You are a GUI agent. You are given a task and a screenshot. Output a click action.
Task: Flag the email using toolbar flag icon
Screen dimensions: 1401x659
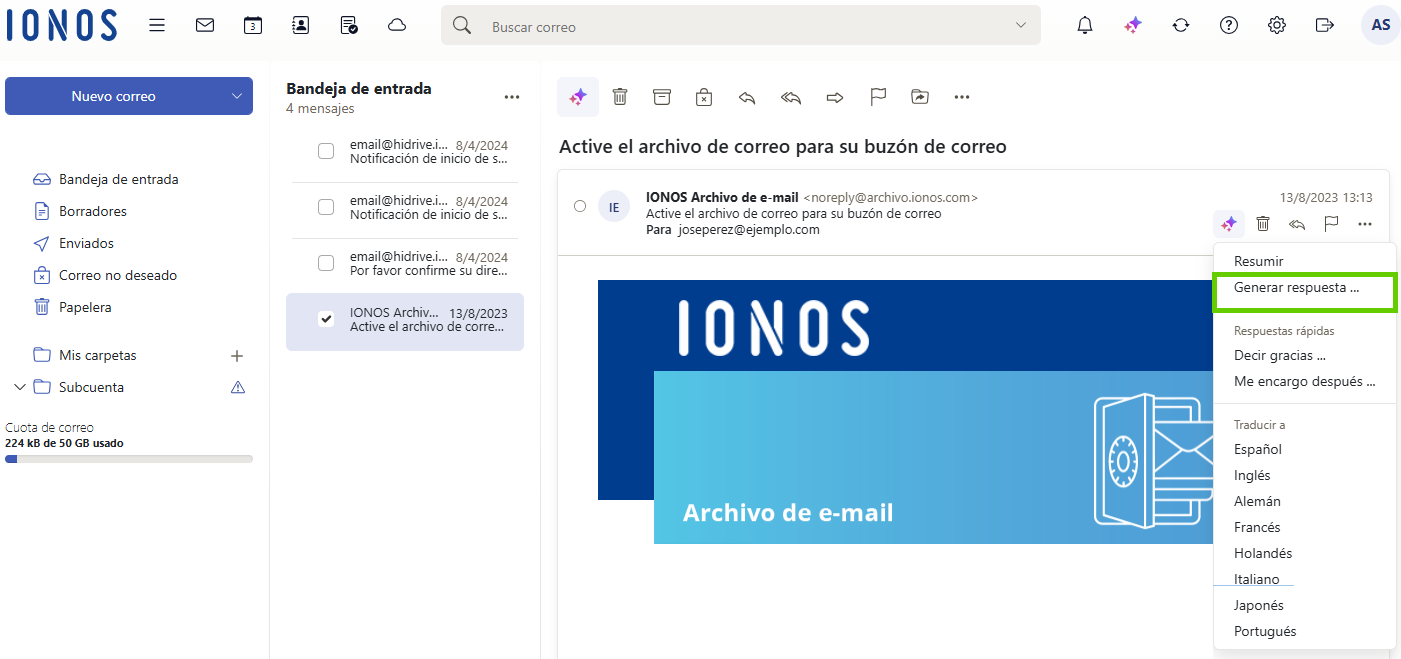pyautogui.click(x=878, y=97)
